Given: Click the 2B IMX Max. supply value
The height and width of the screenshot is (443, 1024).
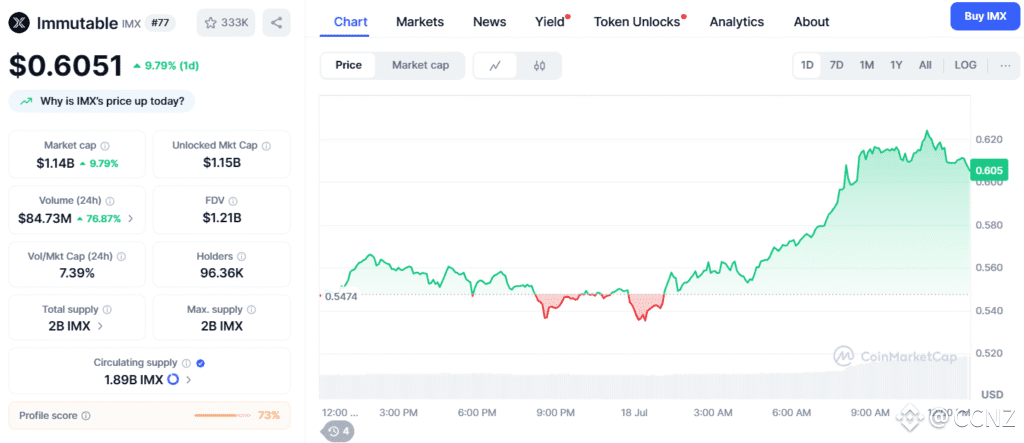Looking at the screenshot, I should point(222,326).
